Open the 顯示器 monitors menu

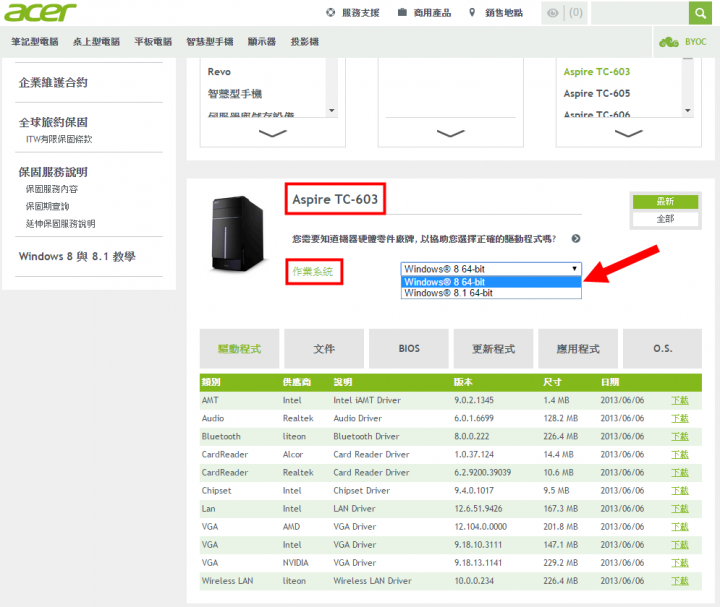(262, 42)
